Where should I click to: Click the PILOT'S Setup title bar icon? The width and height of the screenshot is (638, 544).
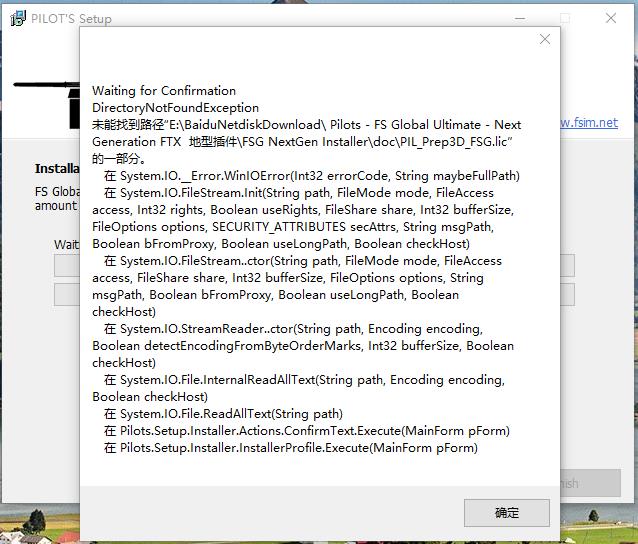(x=17, y=18)
